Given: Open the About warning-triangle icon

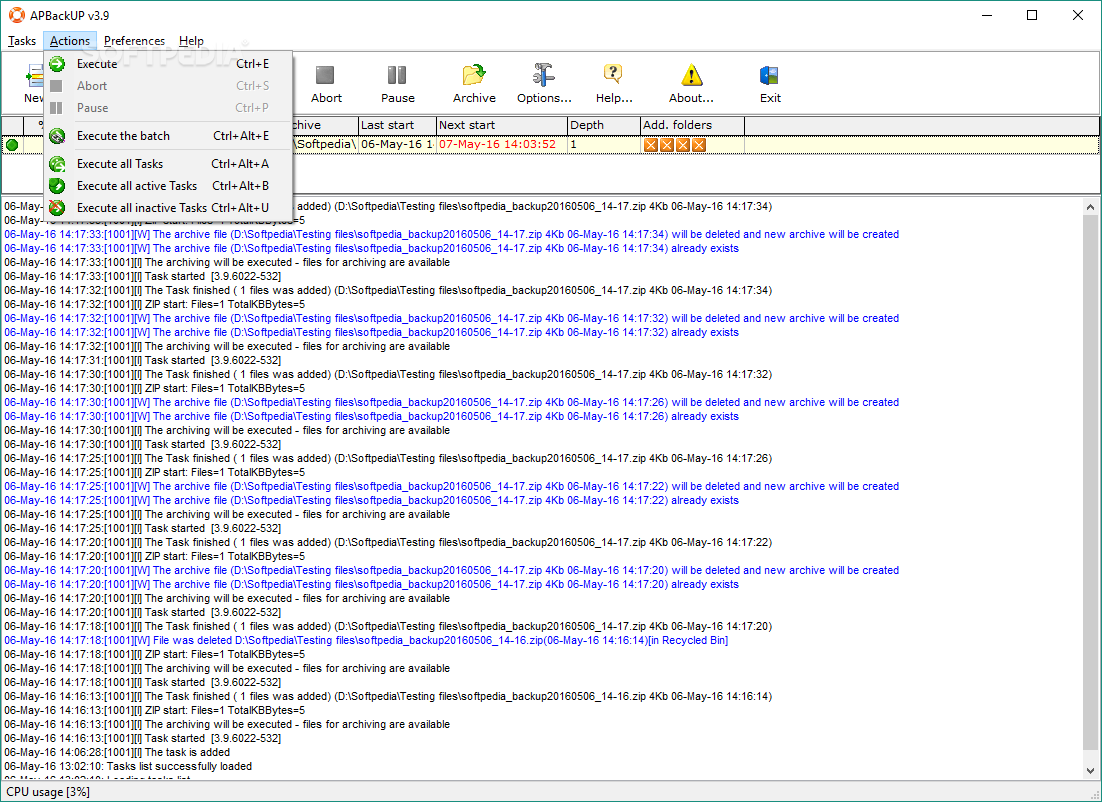Looking at the screenshot, I should tap(691, 75).
